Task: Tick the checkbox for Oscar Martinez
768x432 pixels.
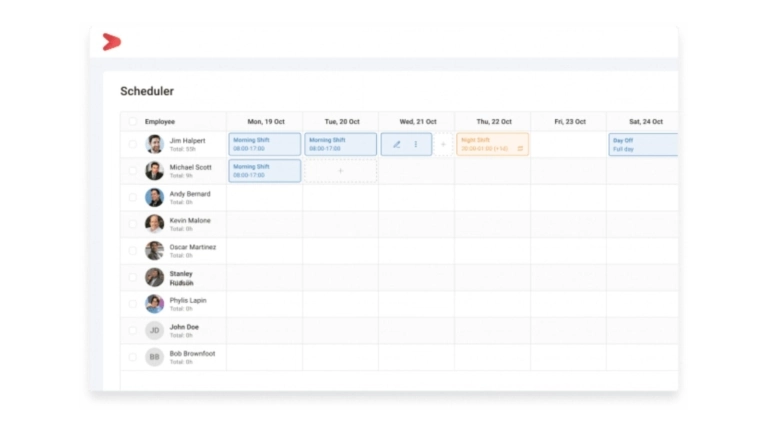Action: coord(133,251)
